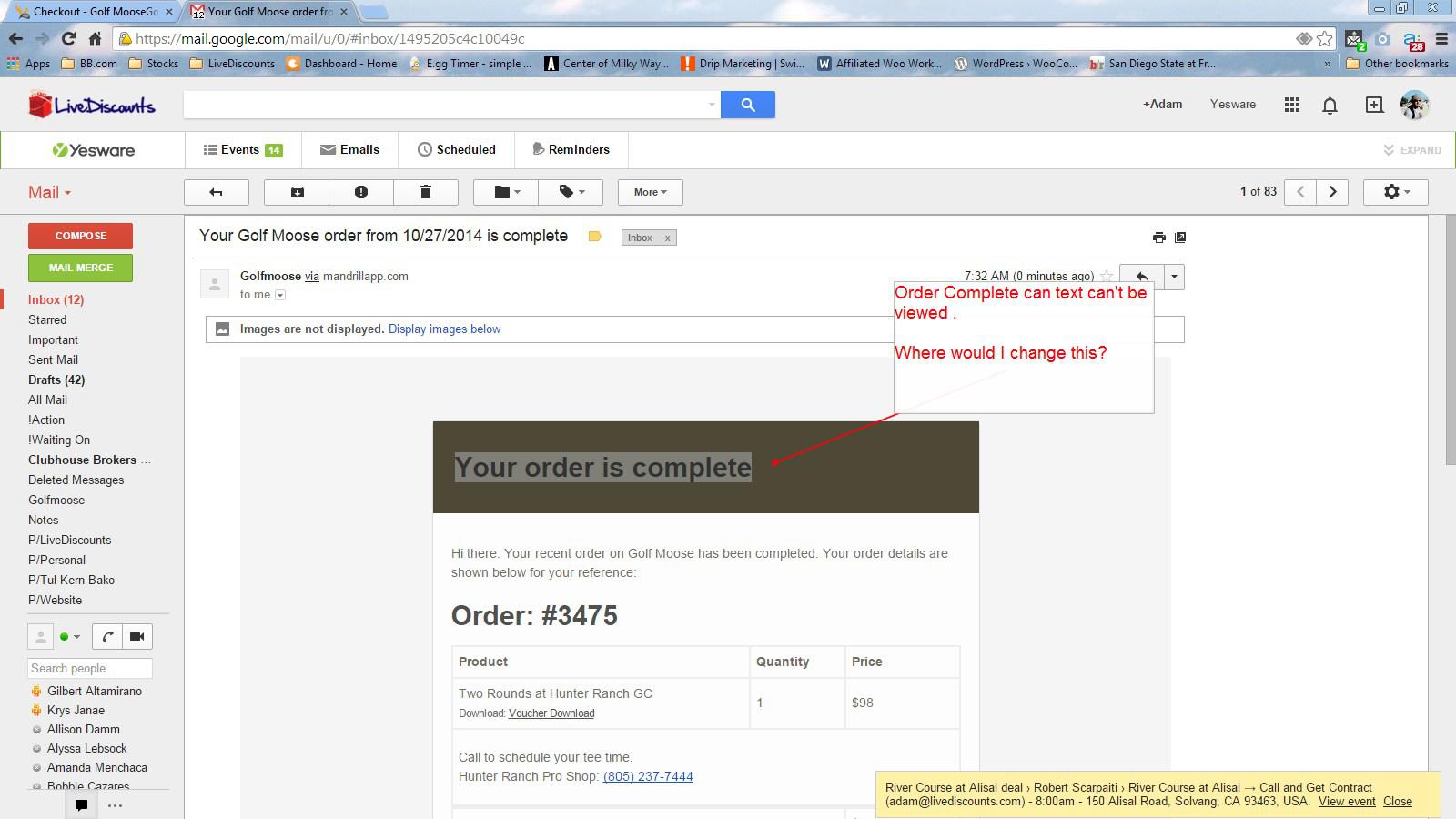Click the blue search button
1456x819 pixels.
pyautogui.click(x=748, y=105)
